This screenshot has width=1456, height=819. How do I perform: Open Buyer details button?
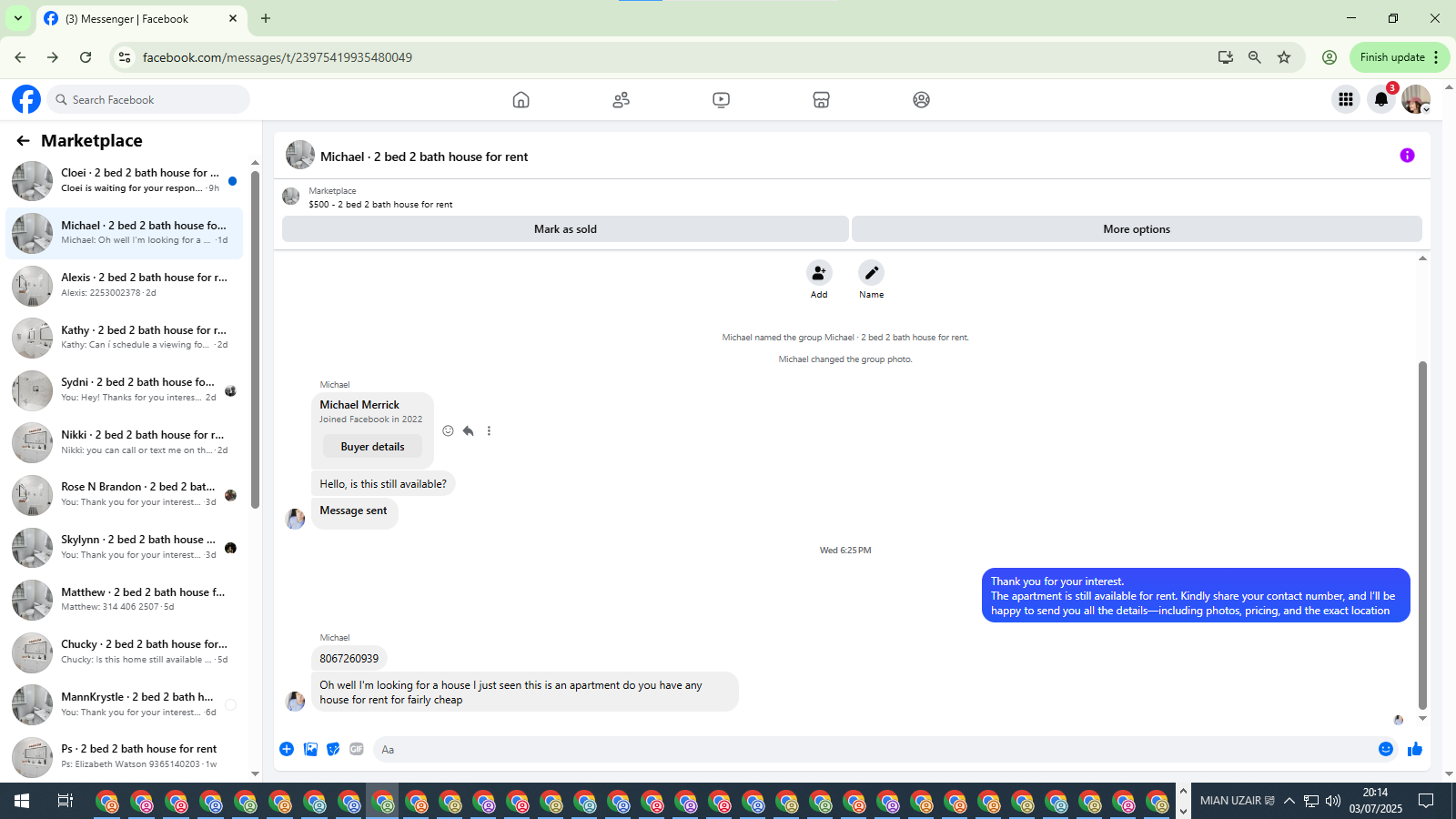pyautogui.click(x=372, y=447)
